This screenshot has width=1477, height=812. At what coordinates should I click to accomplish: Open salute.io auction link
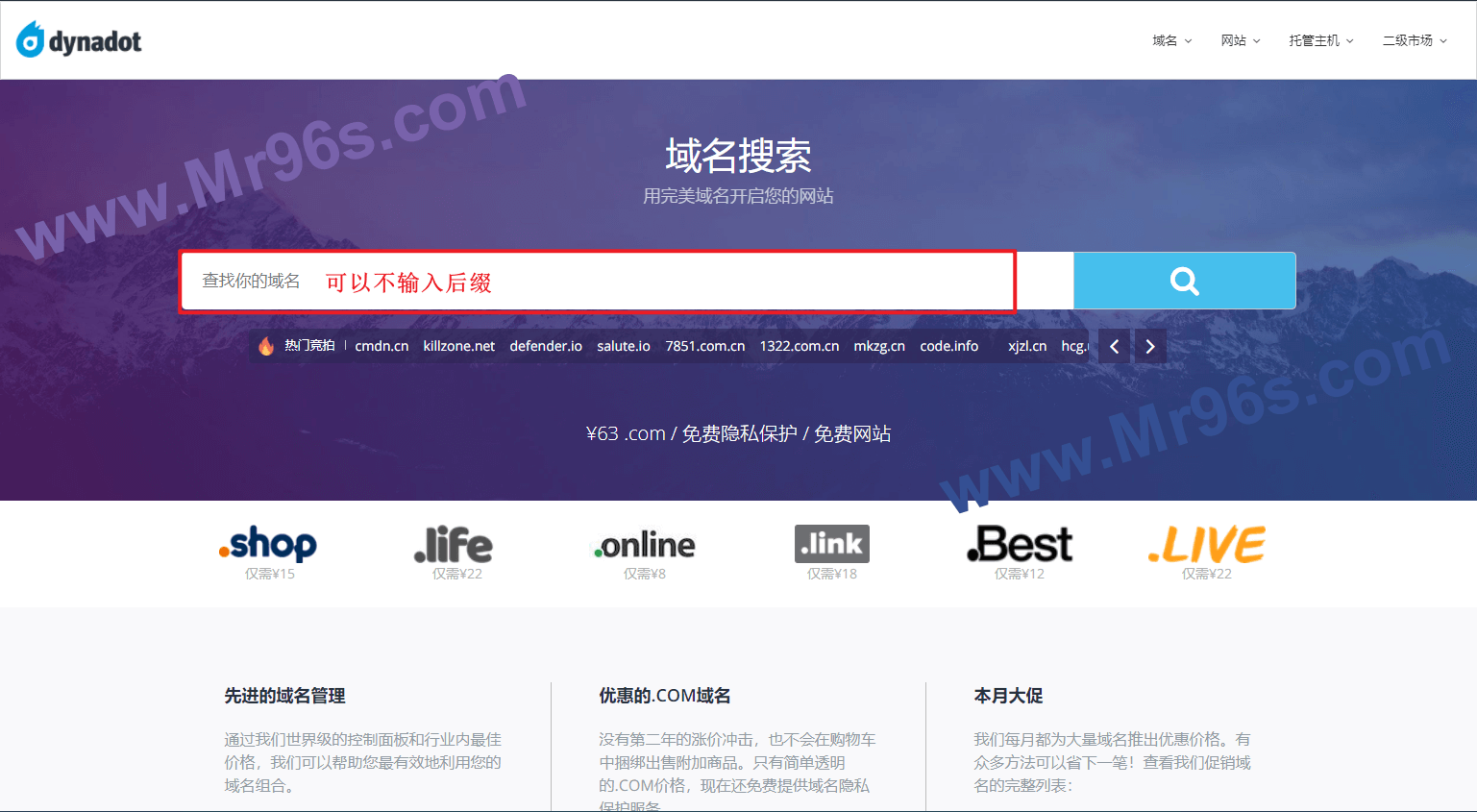624,346
